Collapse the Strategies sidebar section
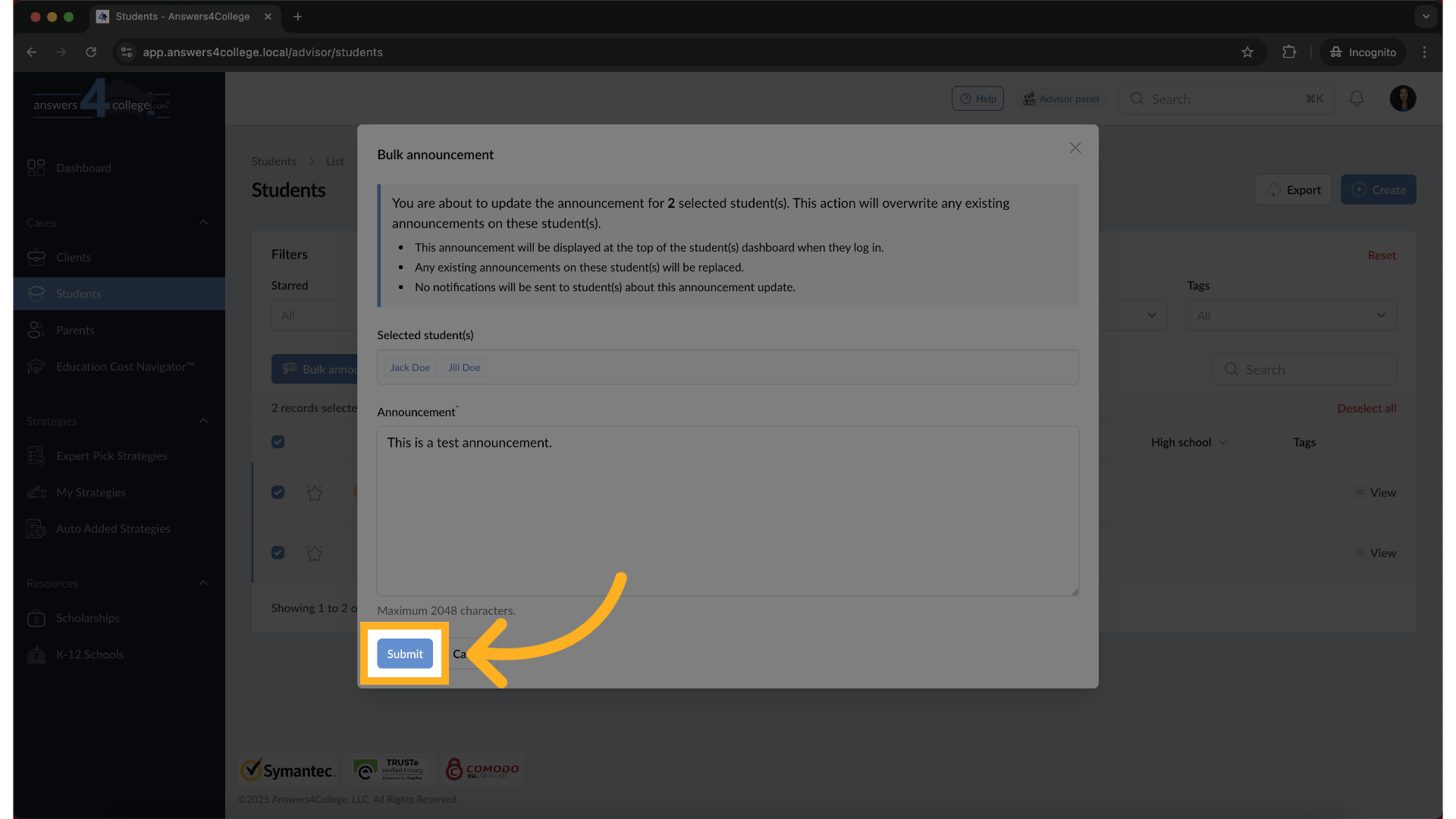This screenshot has height=819, width=1456. tap(203, 421)
